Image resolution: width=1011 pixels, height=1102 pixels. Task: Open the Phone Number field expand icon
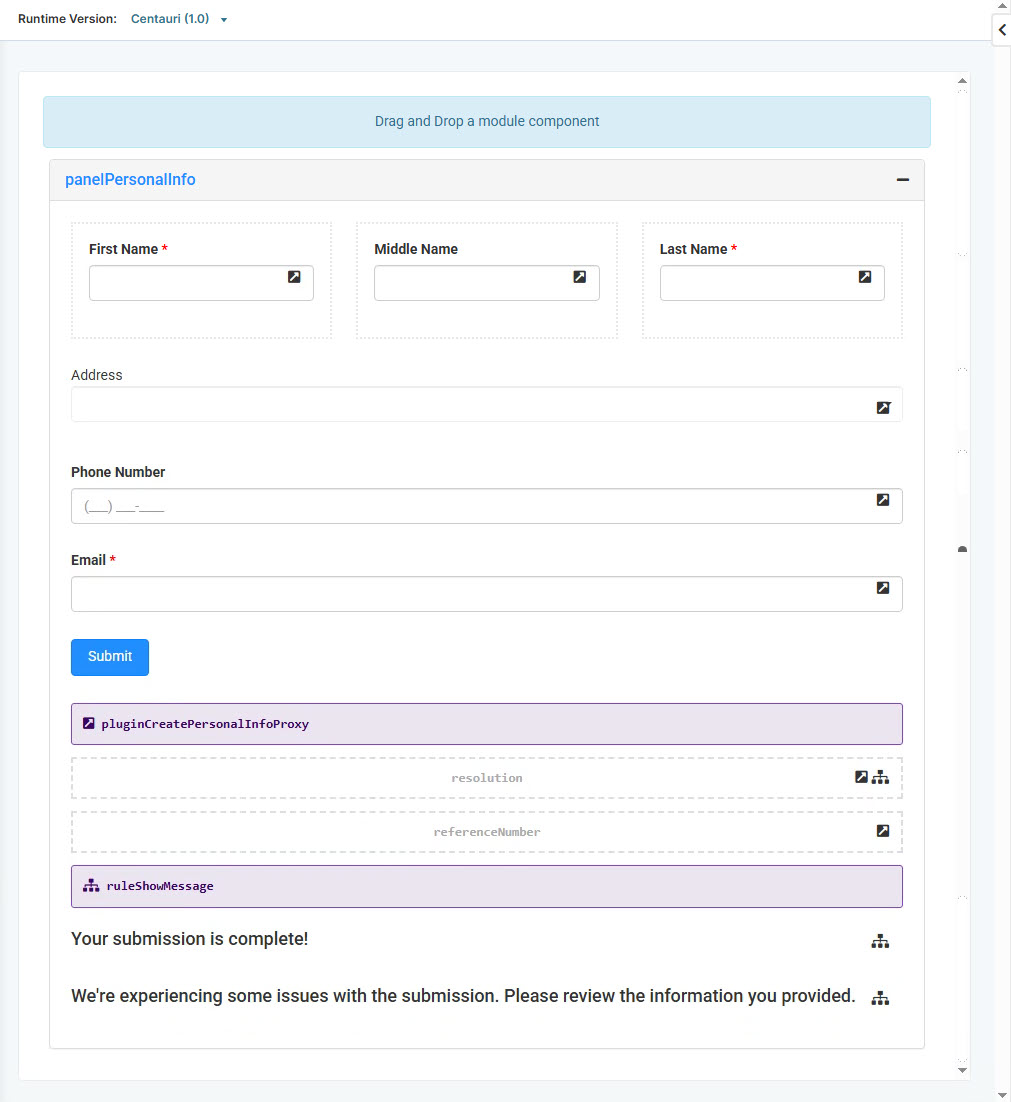coord(883,500)
